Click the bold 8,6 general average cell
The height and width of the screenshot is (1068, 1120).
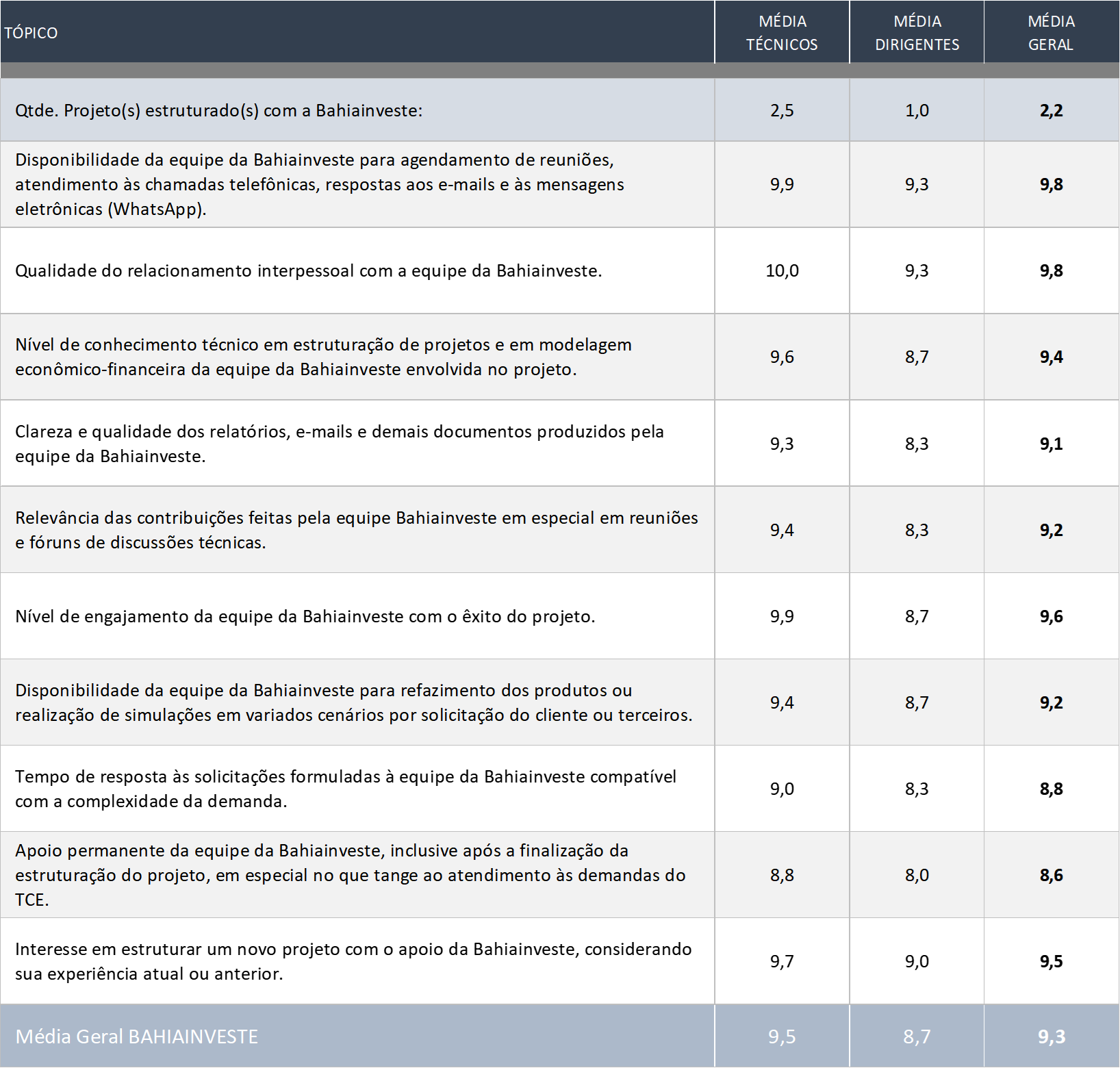1051,875
